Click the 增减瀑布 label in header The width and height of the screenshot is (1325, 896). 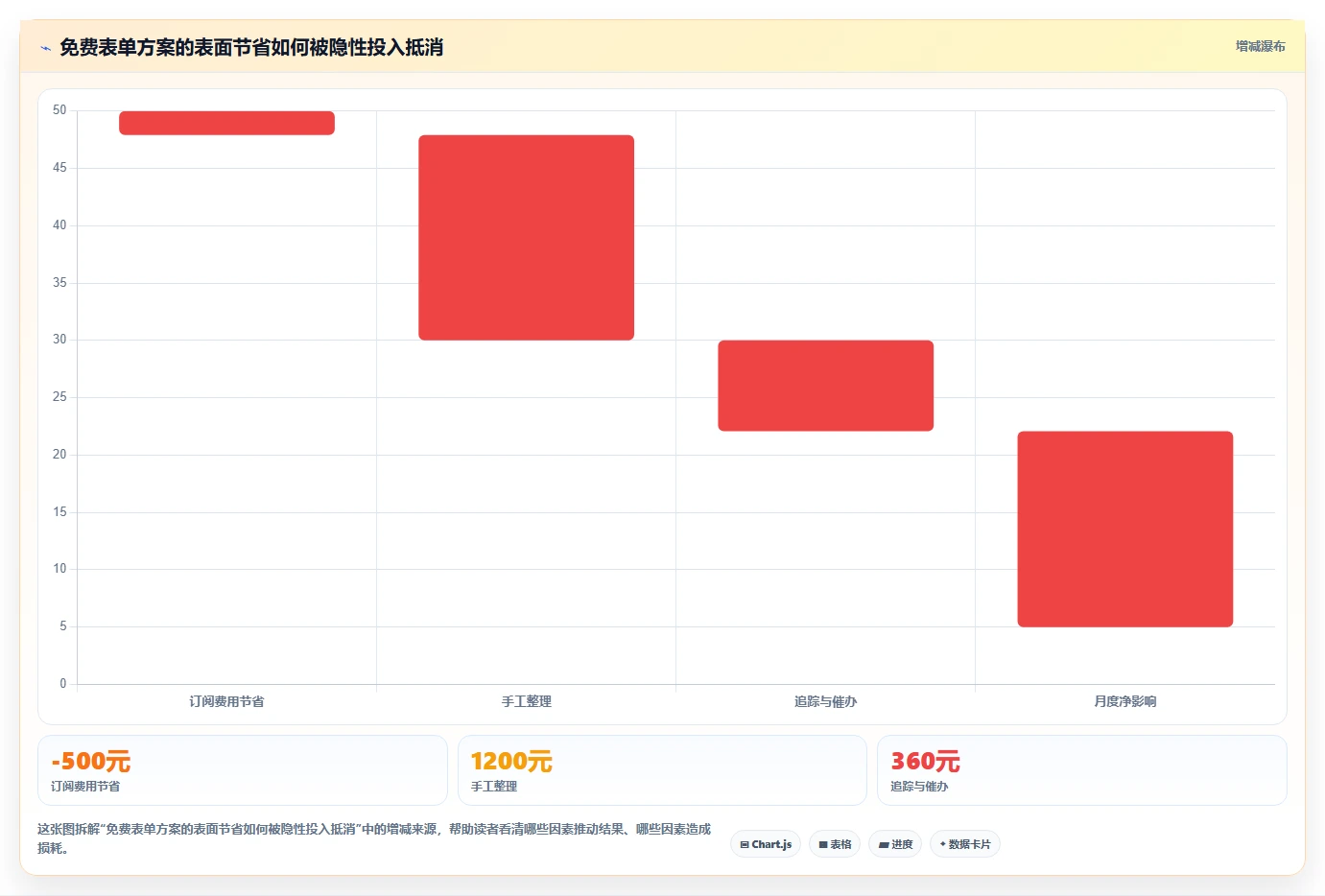point(1260,46)
